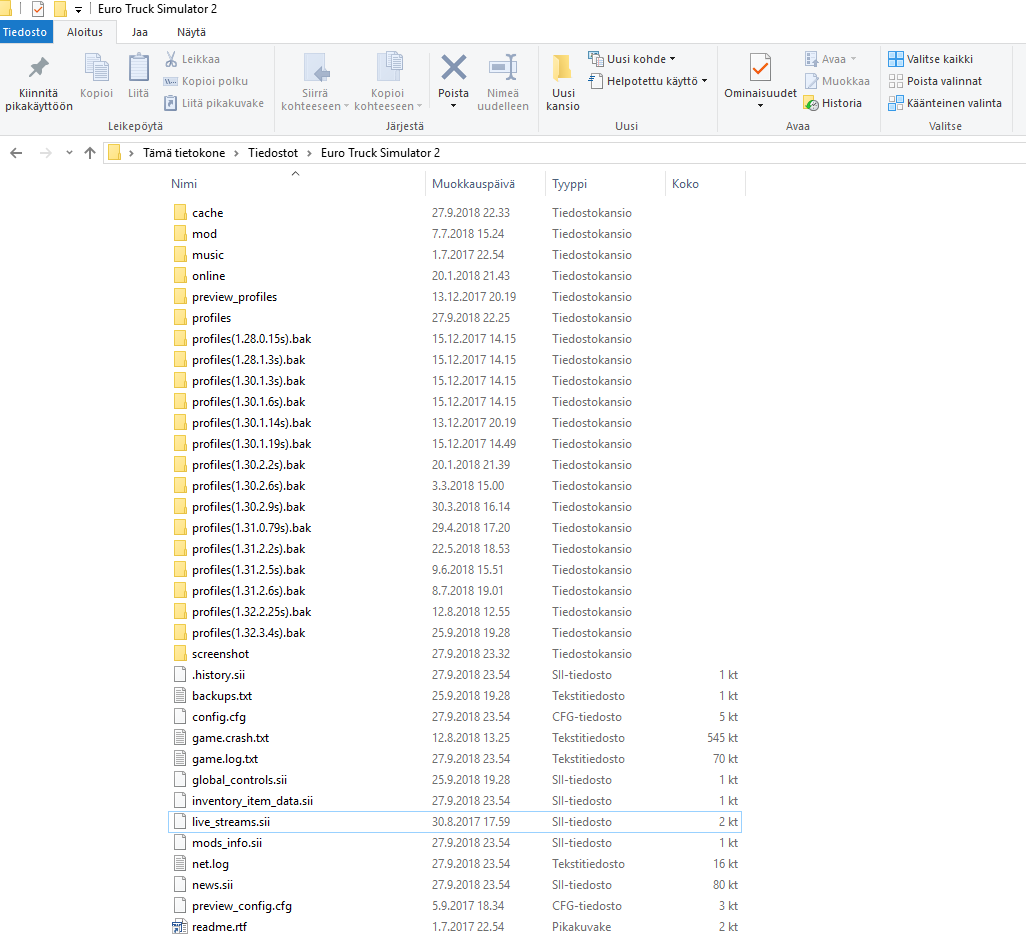Click the Kopioi copy icon

(x=97, y=68)
